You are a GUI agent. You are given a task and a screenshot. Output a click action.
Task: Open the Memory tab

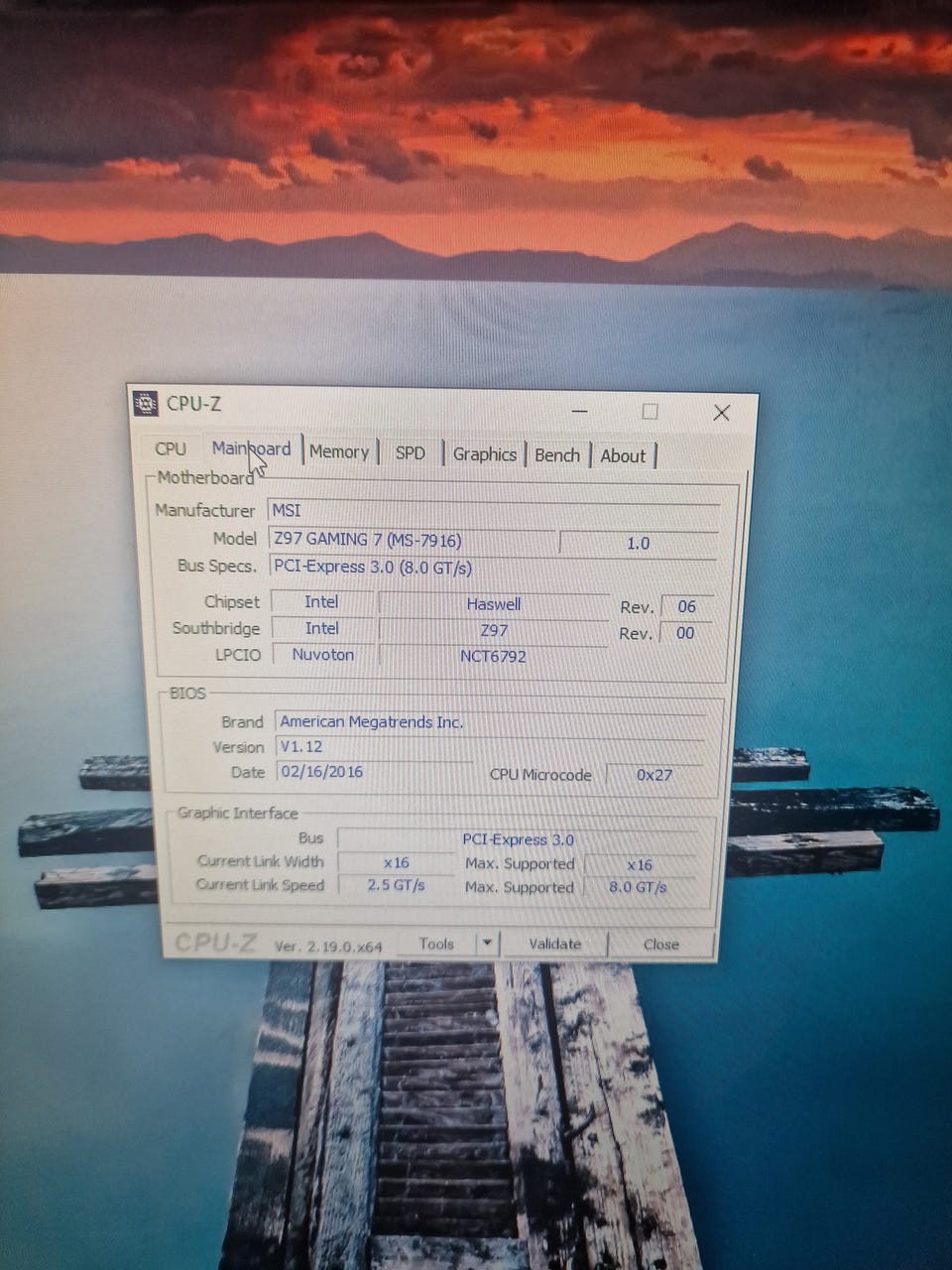(x=339, y=451)
